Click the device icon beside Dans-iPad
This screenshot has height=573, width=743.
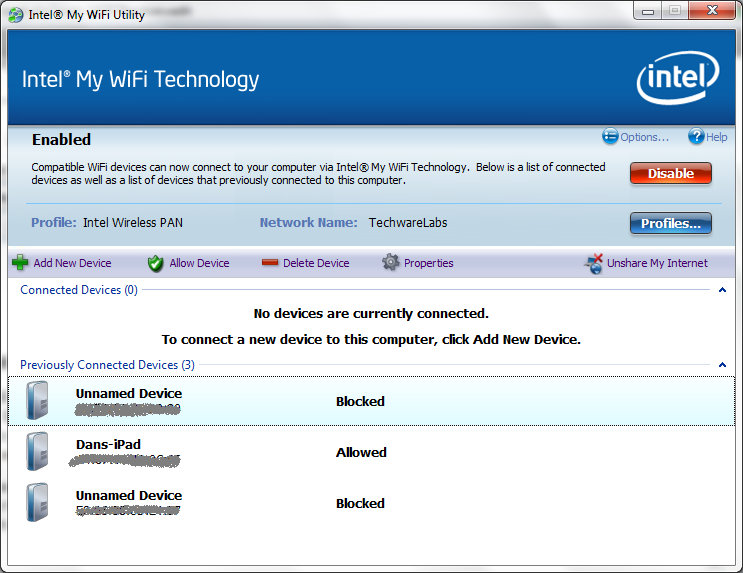point(37,451)
